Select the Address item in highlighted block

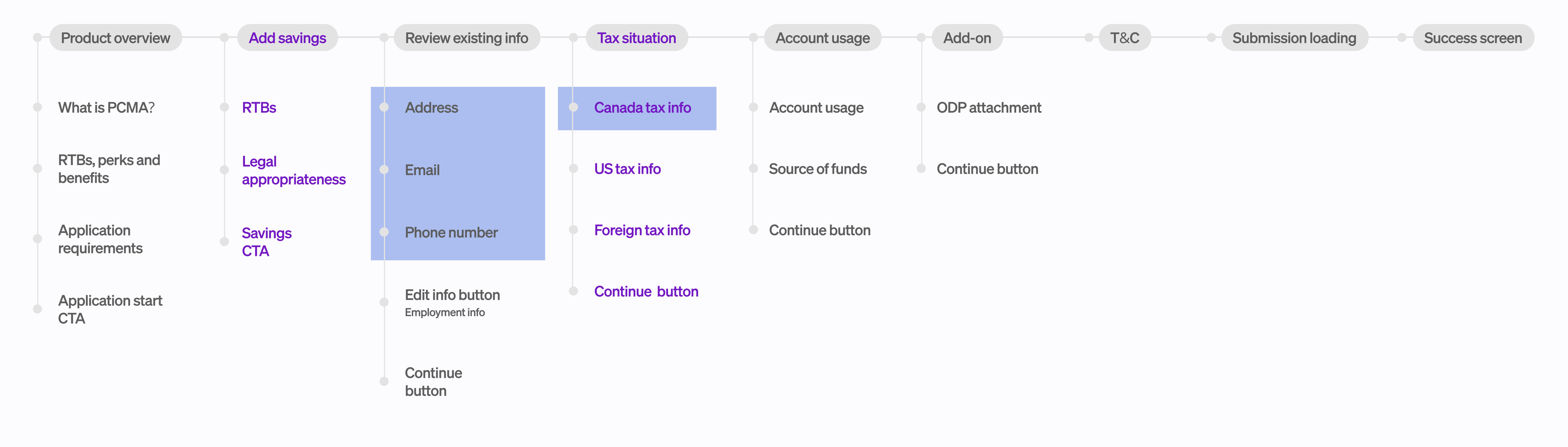432,108
